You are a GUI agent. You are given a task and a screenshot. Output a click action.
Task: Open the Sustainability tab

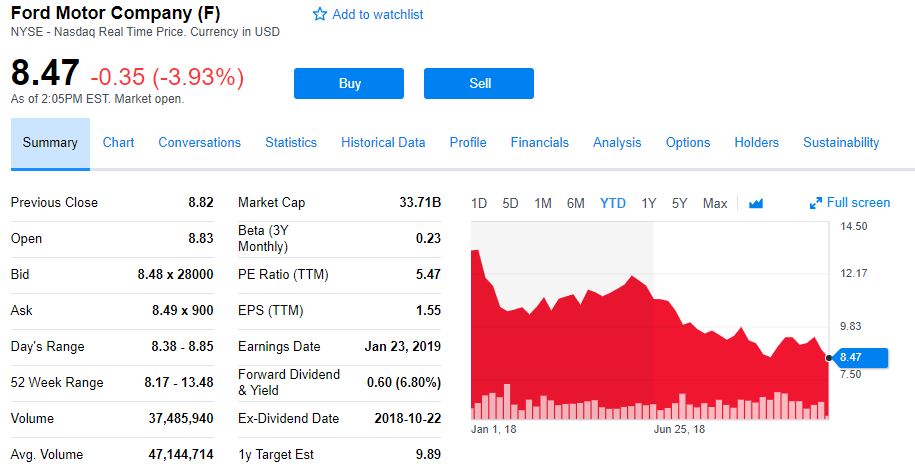pos(841,142)
